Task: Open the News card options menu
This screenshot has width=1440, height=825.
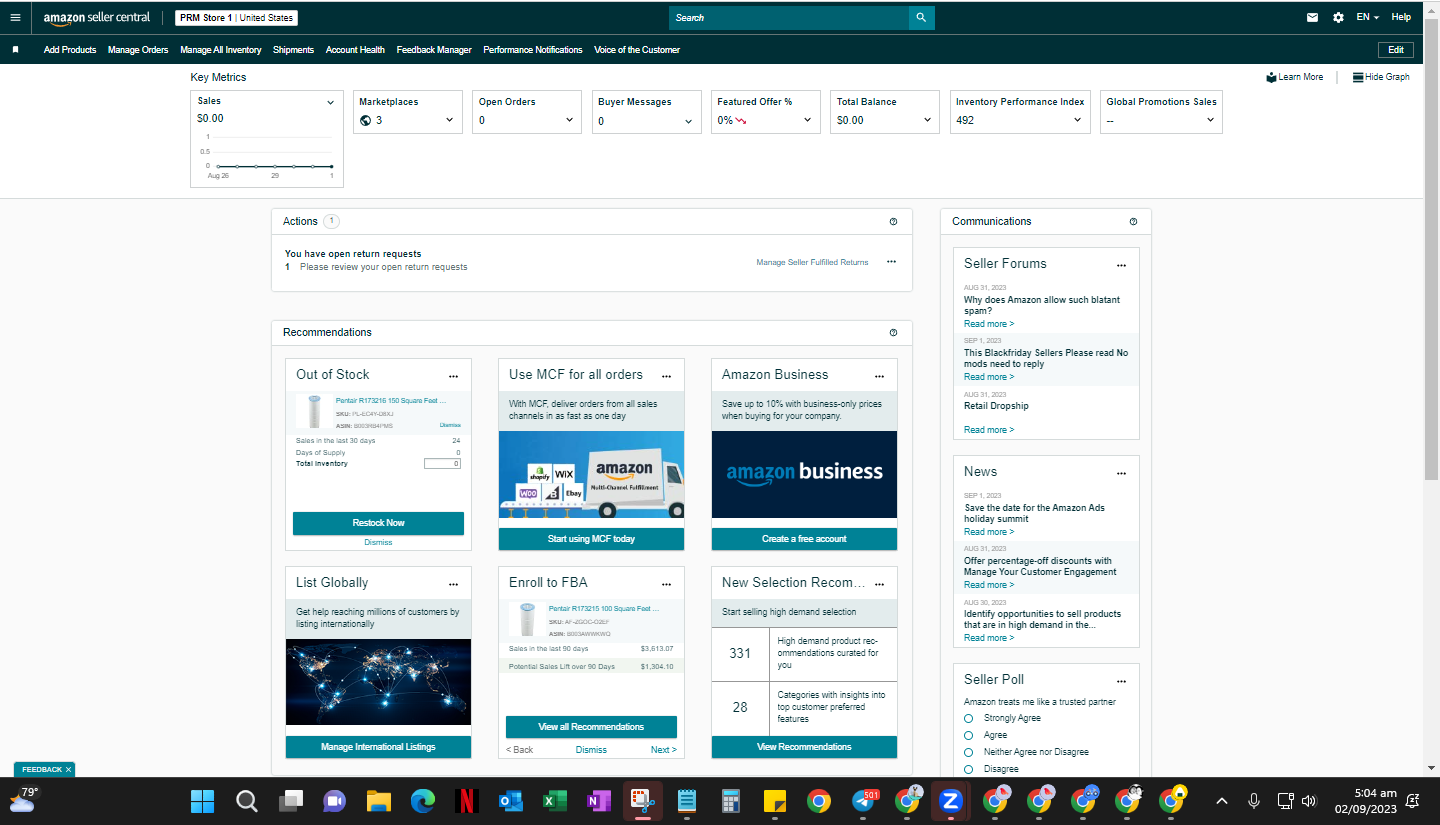Action: pos(1121,473)
